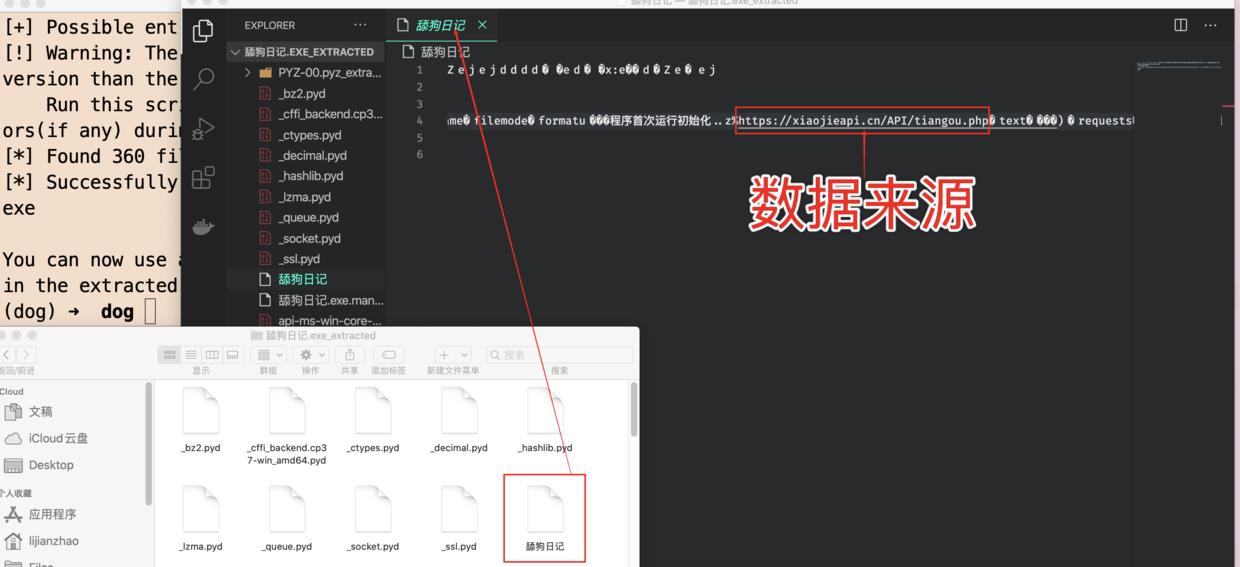Open the Explorer view in VS Code activity bar
This screenshot has height=567, width=1240.
pos(203,31)
